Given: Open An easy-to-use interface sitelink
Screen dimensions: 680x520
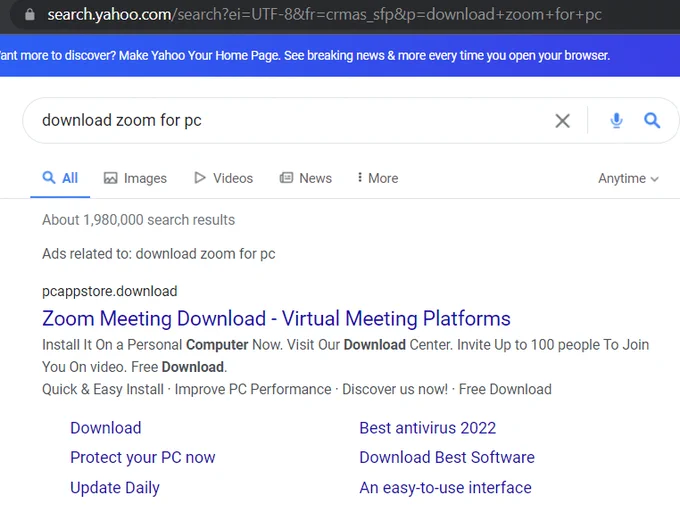Looking at the screenshot, I should click(x=445, y=487).
